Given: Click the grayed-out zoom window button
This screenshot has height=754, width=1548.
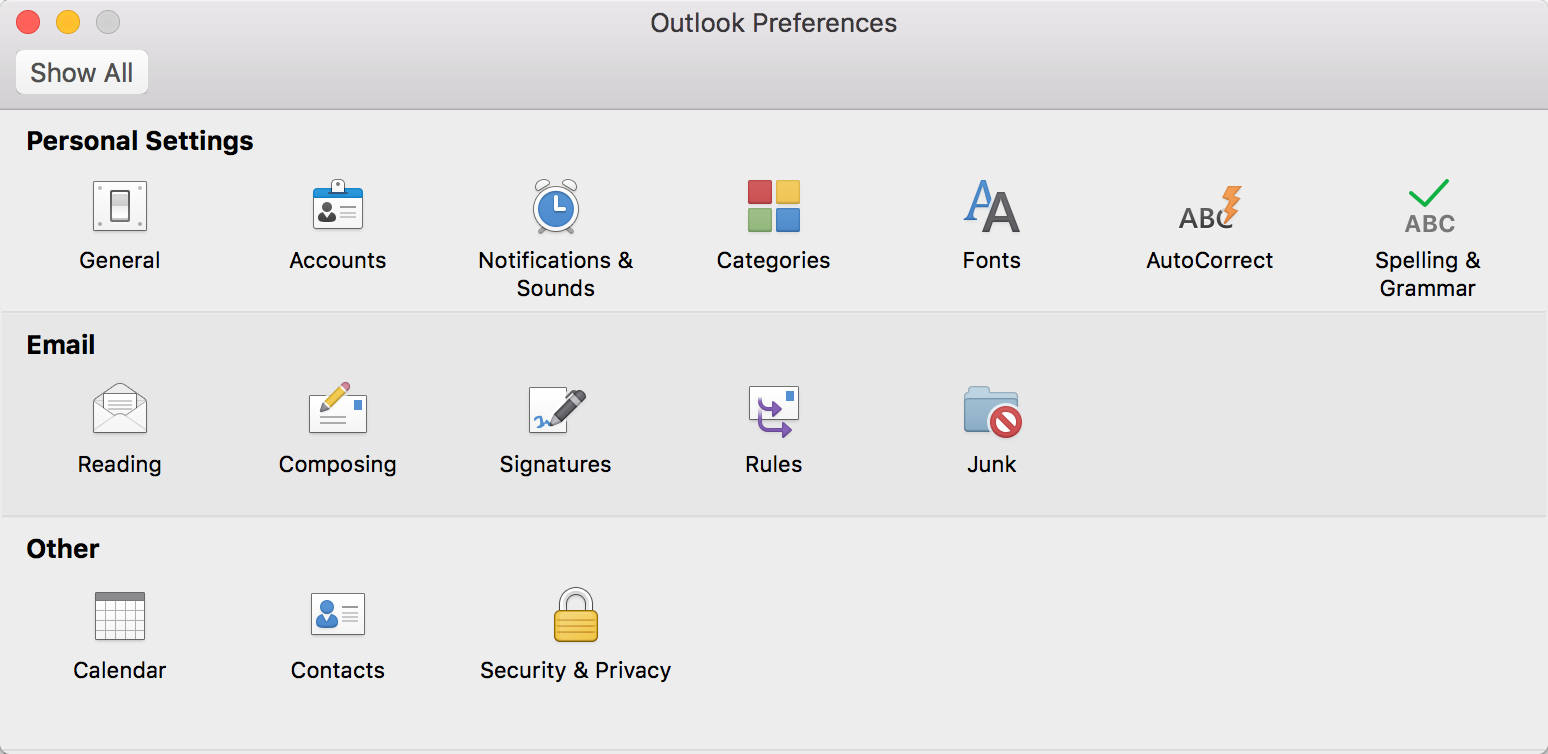Looking at the screenshot, I should click(107, 22).
